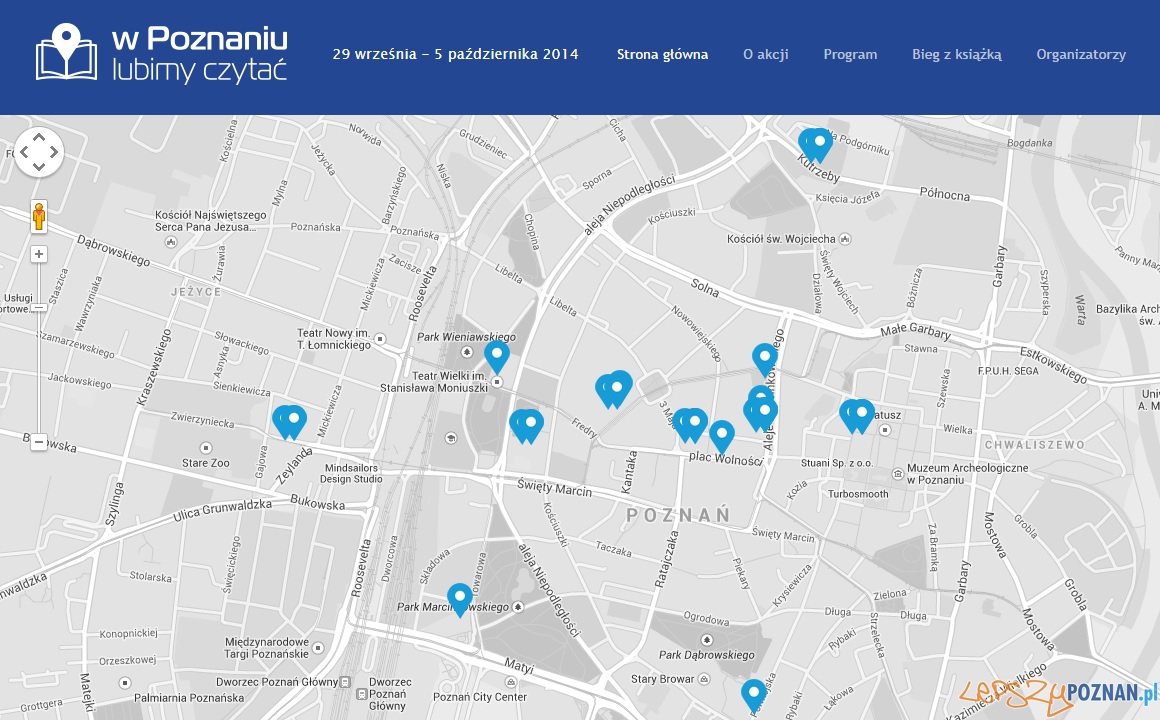Viewport: 1160px width, 720px height.
Task: Zoom in with the plus control
Action: tap(39, 253)
